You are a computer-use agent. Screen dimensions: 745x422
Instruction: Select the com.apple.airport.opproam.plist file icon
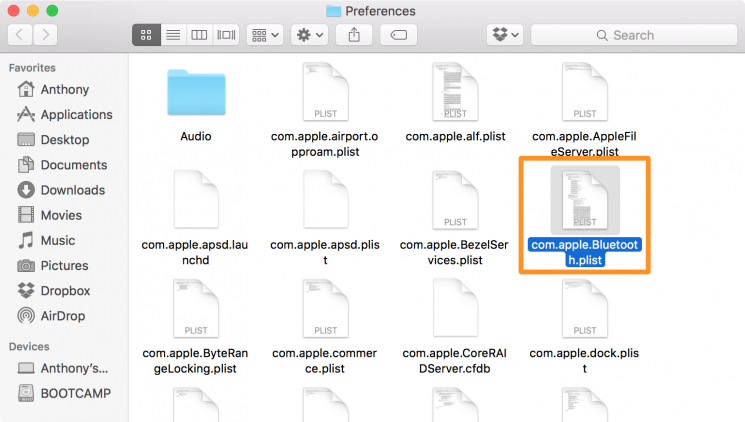pos(325,91)
